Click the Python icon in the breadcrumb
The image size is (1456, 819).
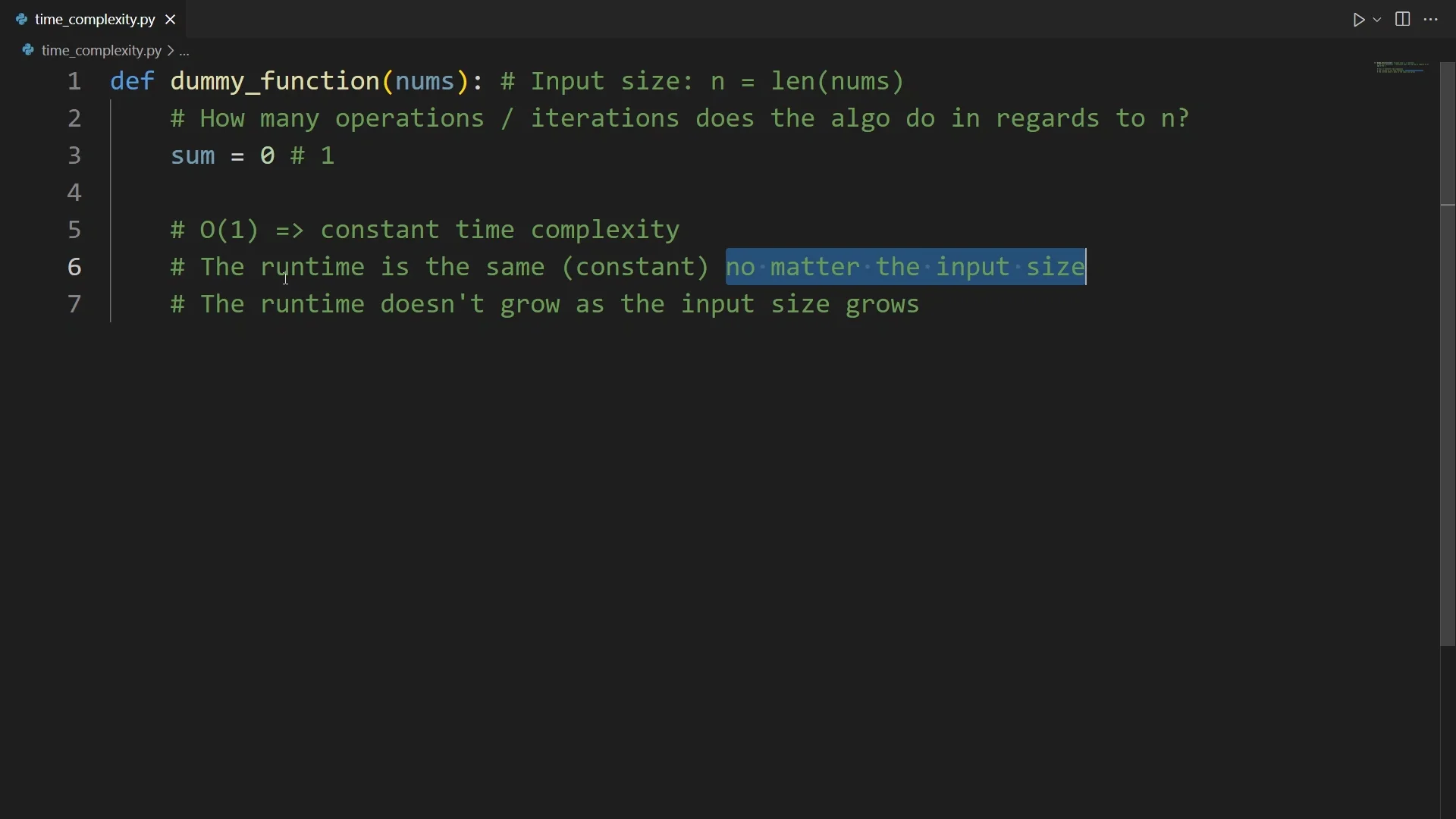[28, 51]
